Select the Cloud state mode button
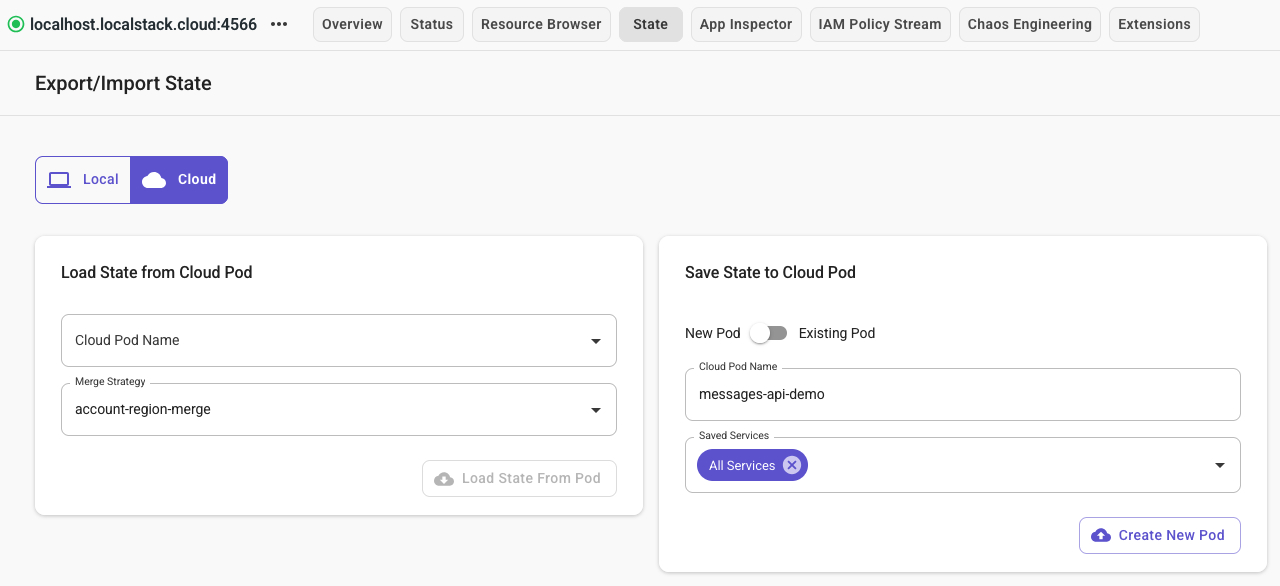1280x586 pixels. pyautogui.click(x=179, y=180)
